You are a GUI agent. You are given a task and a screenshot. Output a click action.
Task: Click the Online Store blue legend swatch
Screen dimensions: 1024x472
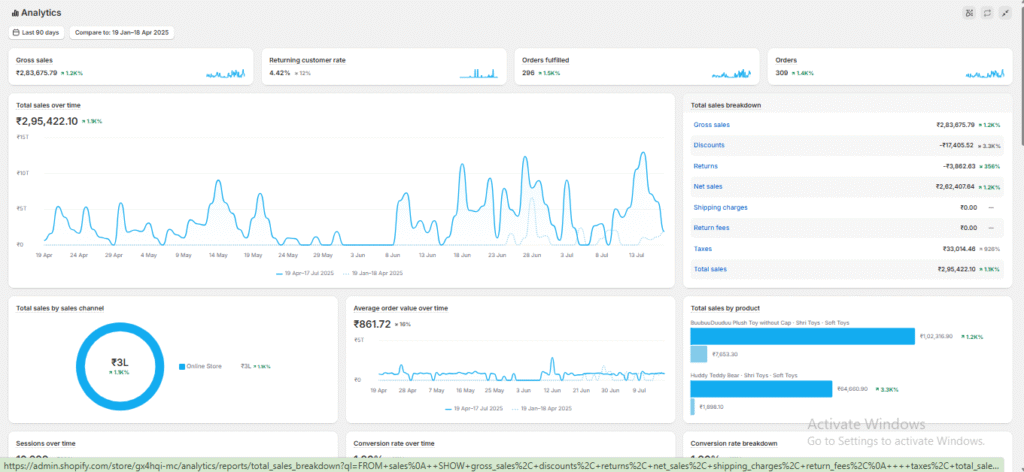[x=182, y=366]
